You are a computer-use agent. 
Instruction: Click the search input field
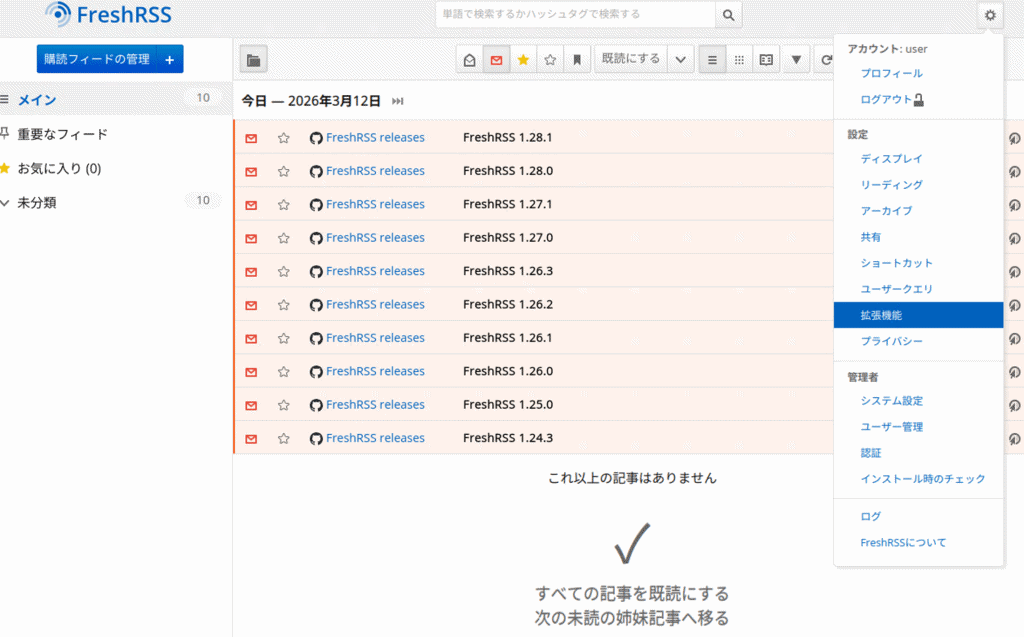[575, 15]
